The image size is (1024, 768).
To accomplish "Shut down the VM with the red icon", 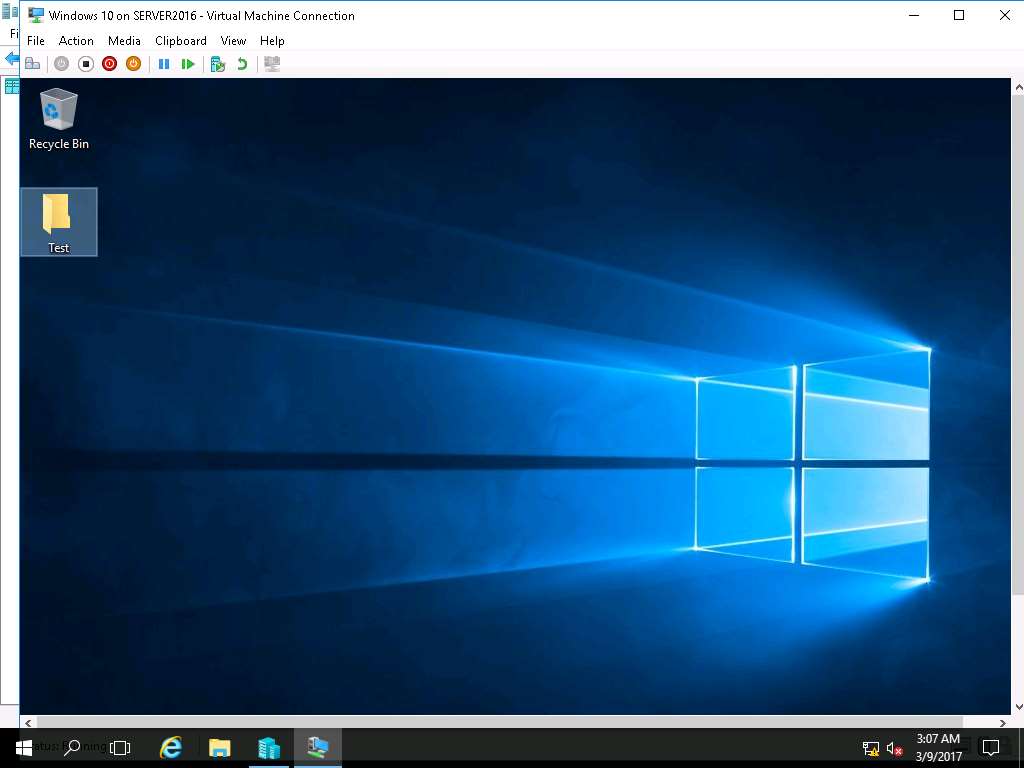I will (x=110, y=64).
